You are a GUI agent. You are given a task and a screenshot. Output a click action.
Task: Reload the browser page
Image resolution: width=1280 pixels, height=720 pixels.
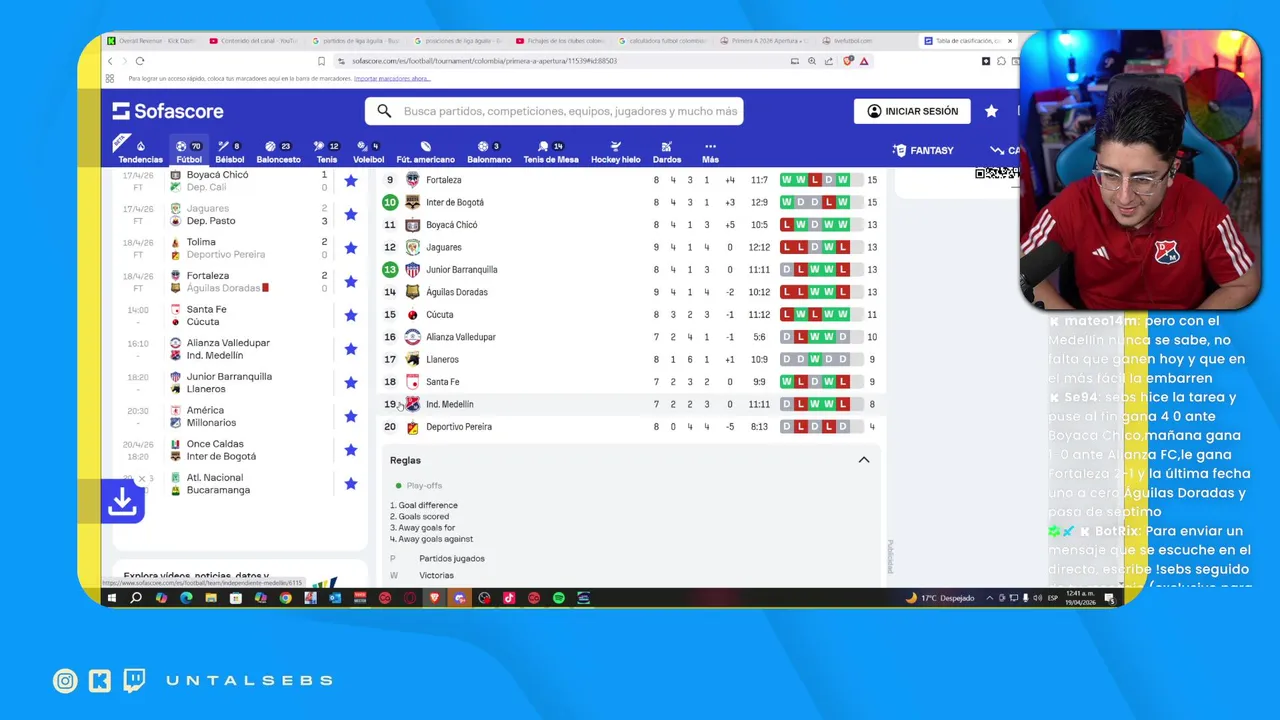point(140,61)
